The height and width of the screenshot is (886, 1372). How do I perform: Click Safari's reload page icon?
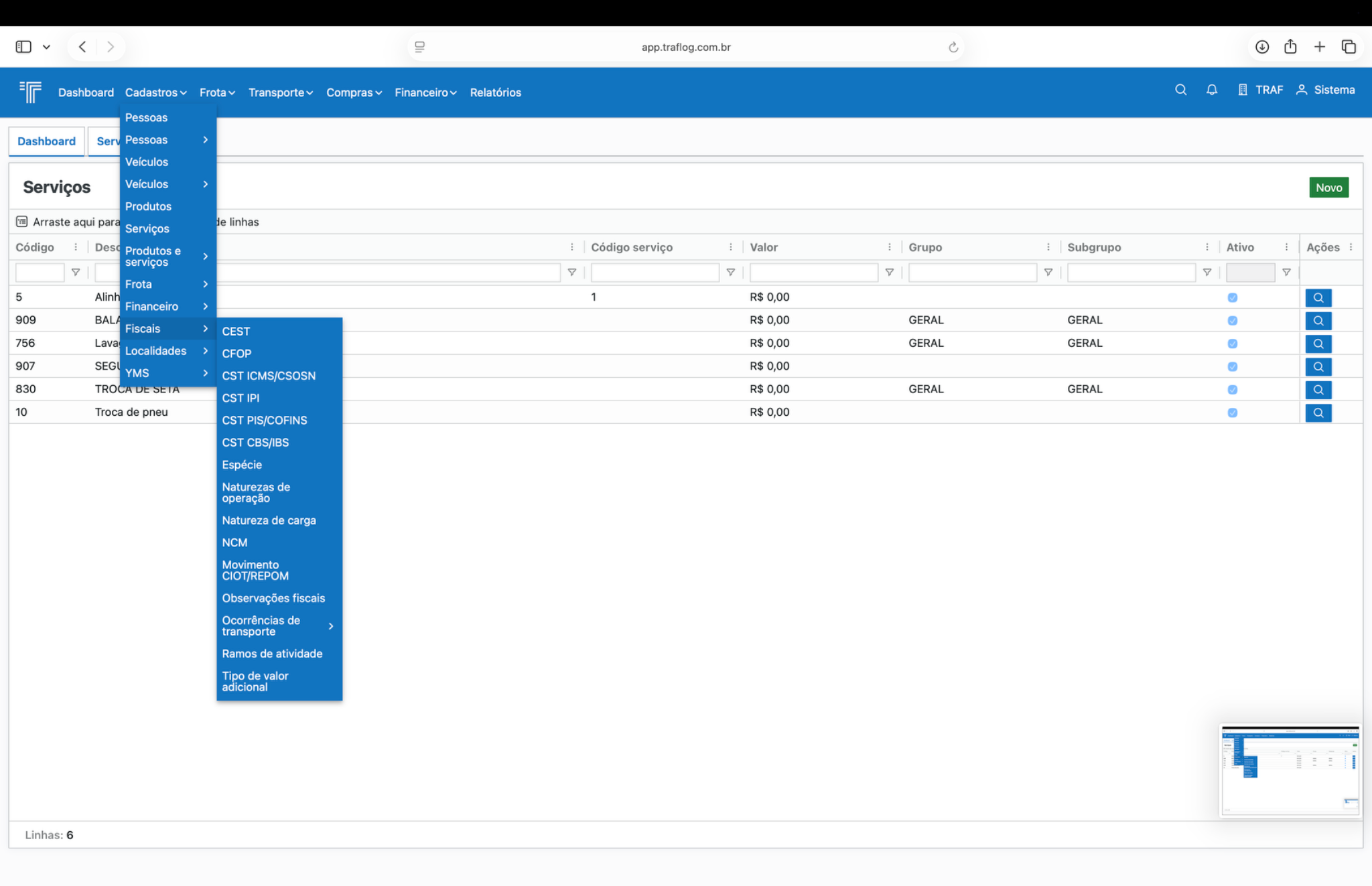(953, 47)
